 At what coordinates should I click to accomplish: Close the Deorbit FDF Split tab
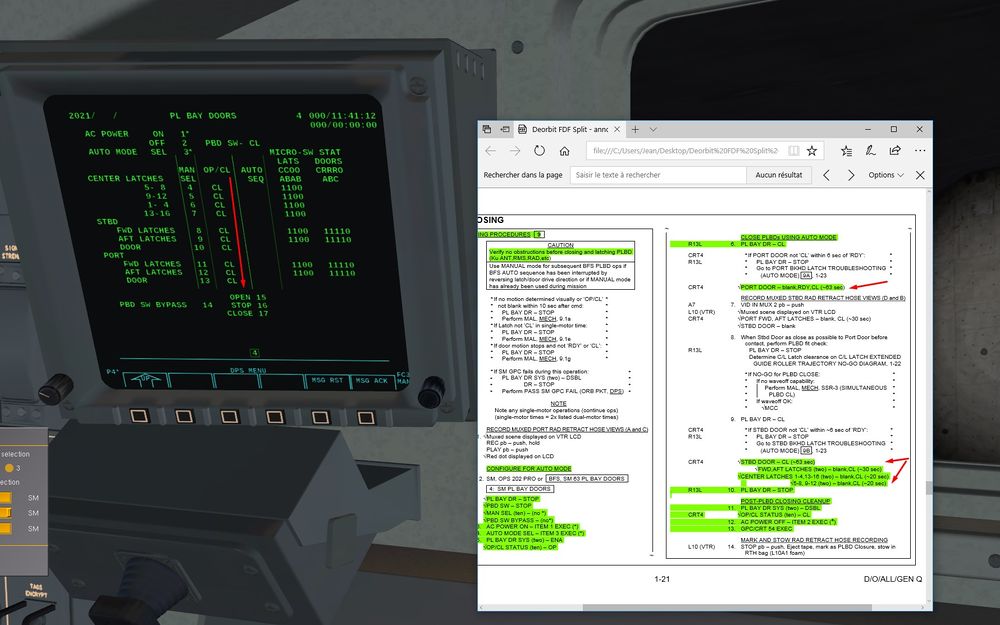tap(617, 129)
